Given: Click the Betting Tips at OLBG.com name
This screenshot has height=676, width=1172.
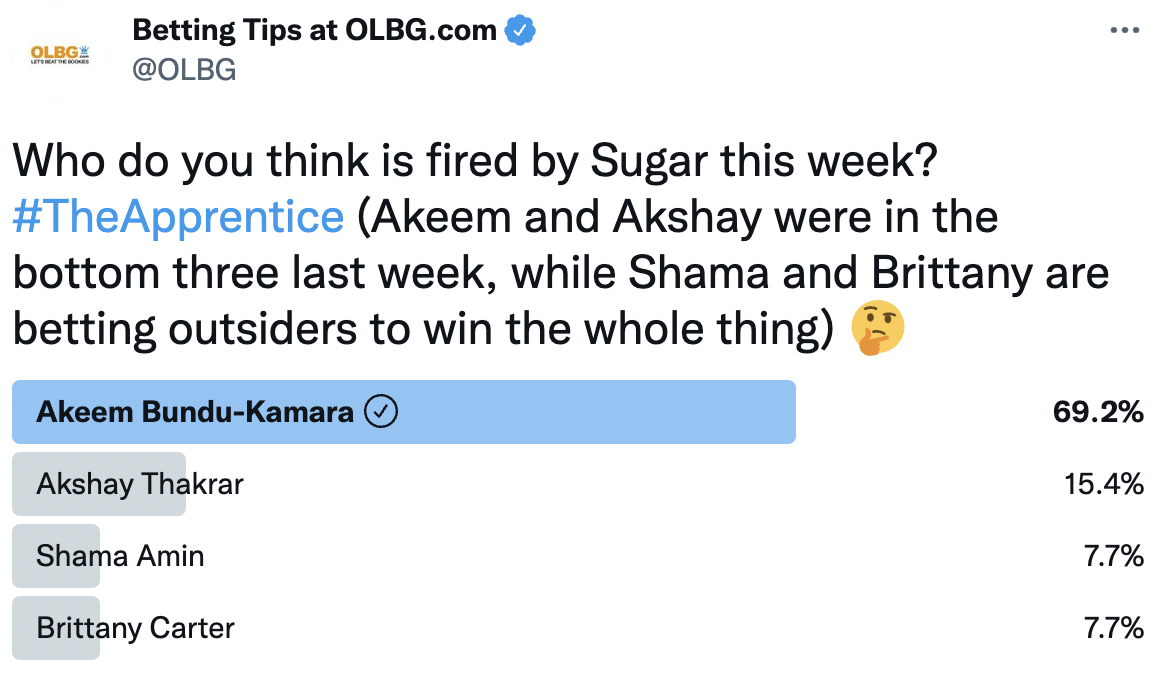Looking at the screenshot, I should [x=315, y=31].
